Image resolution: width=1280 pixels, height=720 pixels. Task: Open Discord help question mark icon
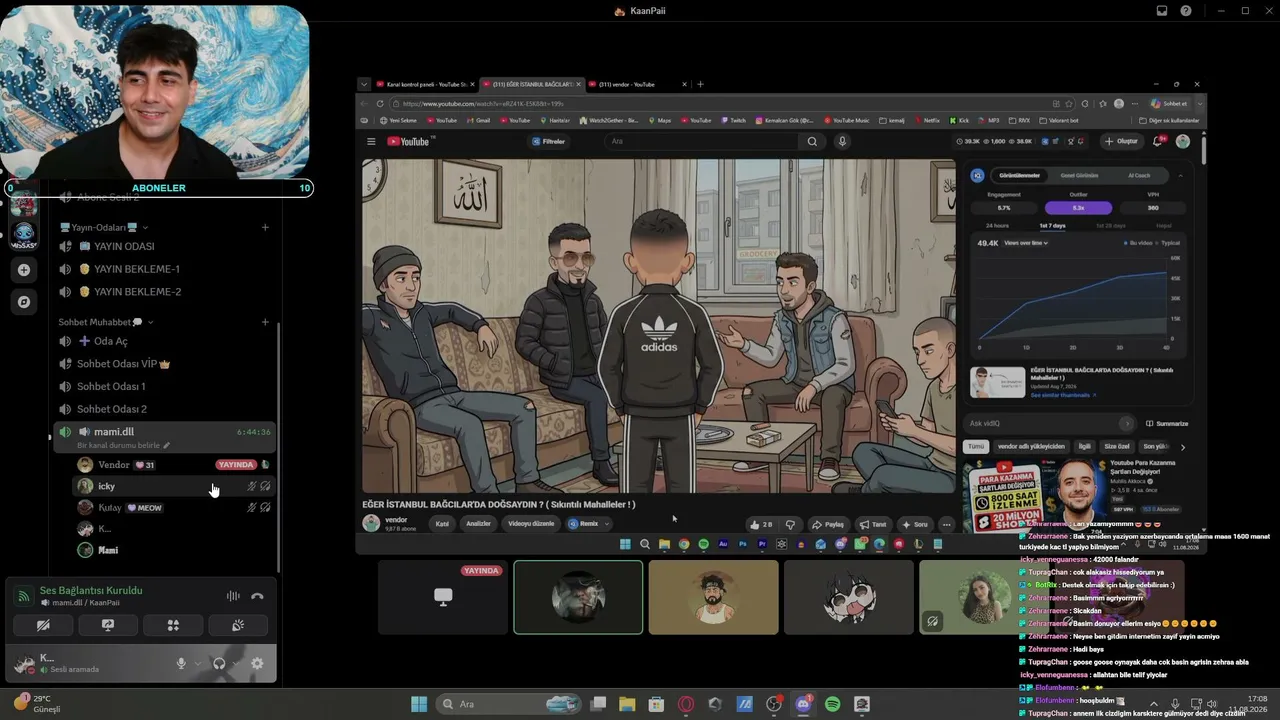point(1186,11)
